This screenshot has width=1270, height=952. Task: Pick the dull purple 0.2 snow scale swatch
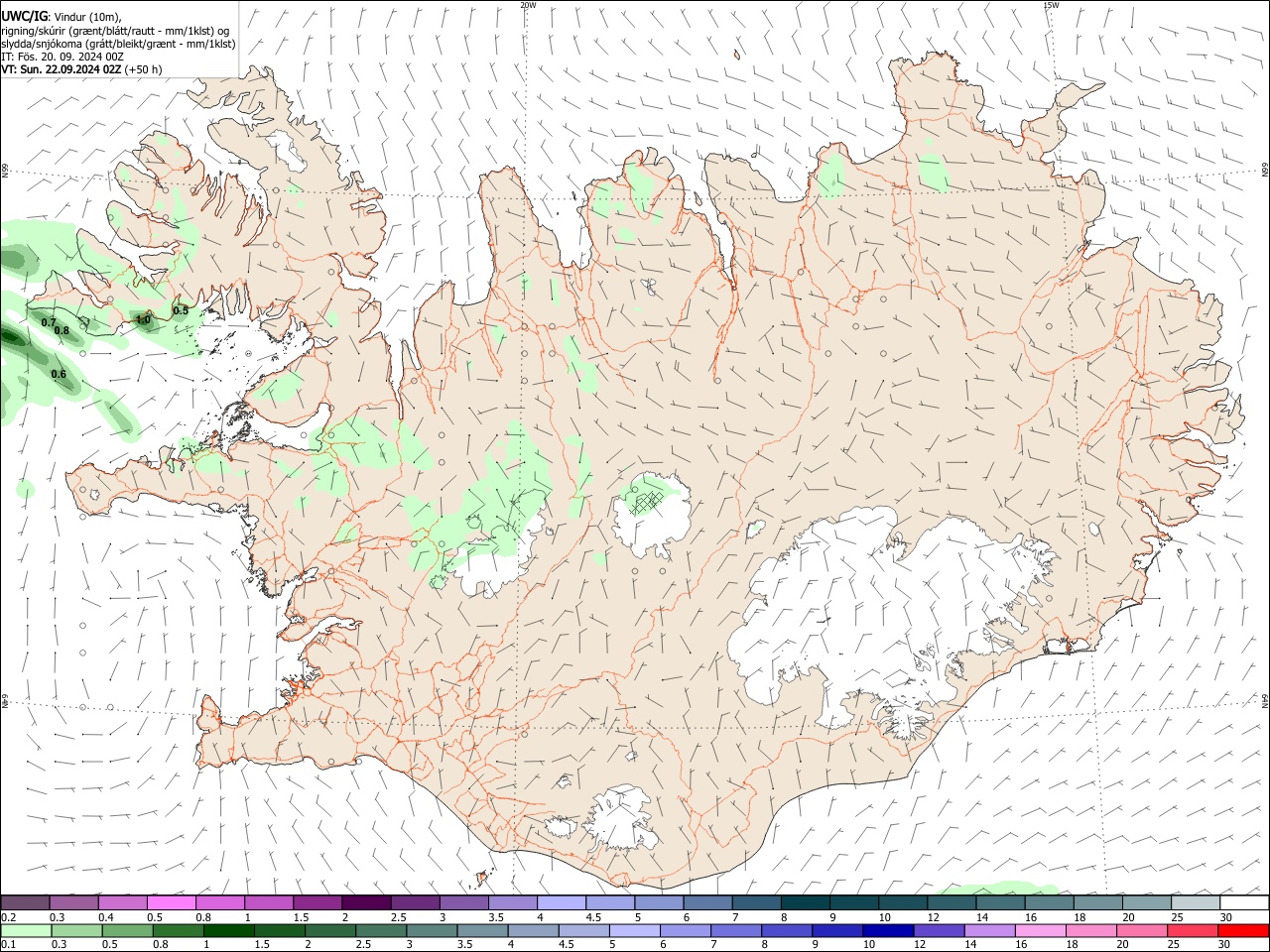25,902
